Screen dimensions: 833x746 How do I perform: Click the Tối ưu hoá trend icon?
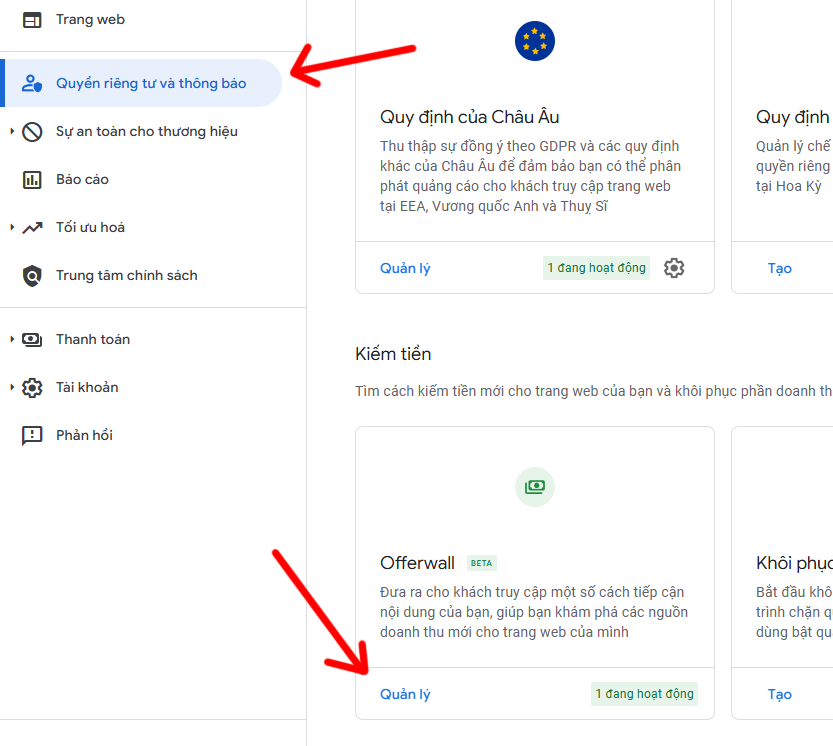click(32, 227)
